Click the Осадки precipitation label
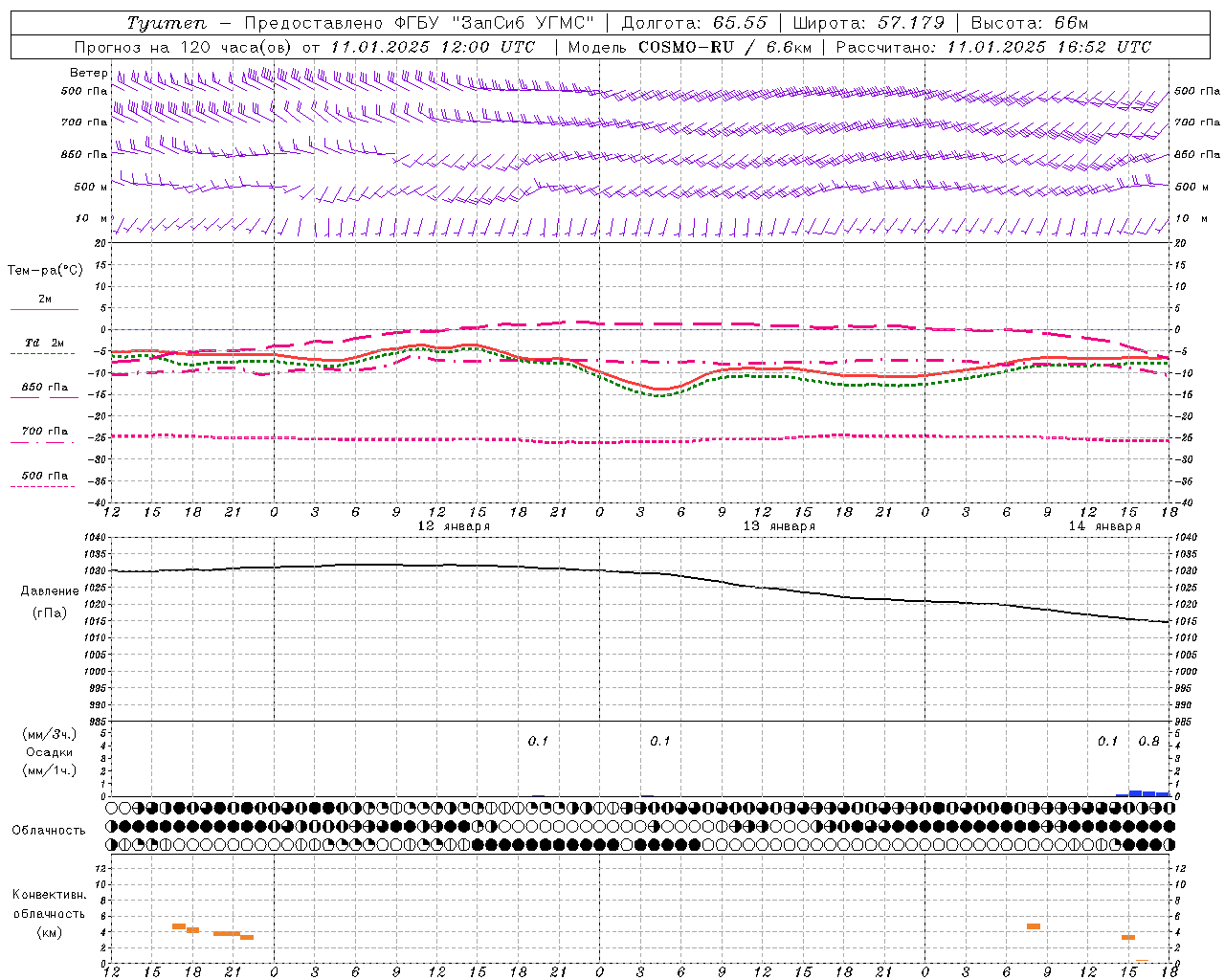The image size is (1225, 980). coord(50,752)
